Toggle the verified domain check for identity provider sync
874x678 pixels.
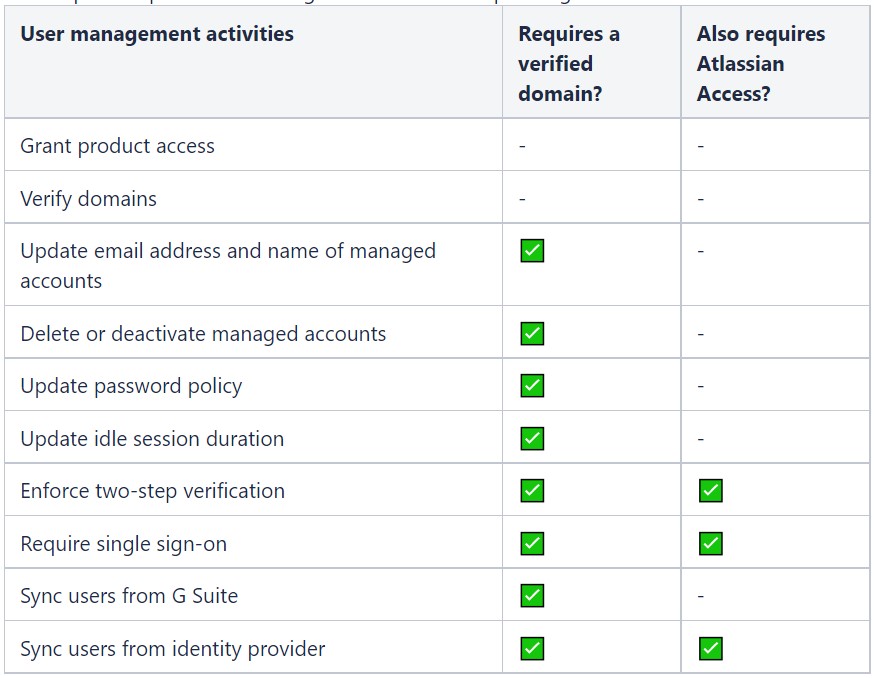point(531,648)
